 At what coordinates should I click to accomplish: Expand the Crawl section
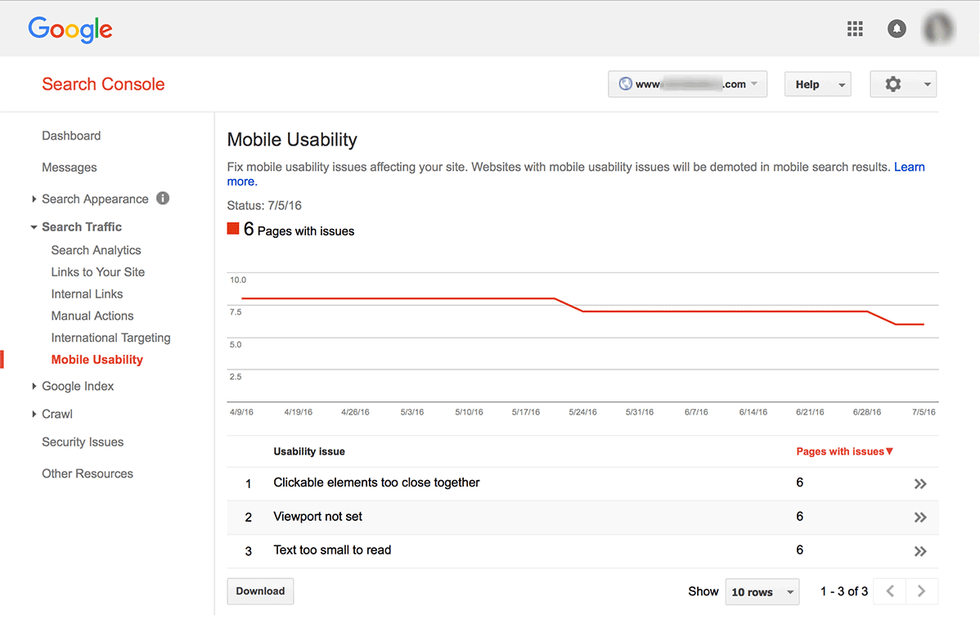[34, 414]
